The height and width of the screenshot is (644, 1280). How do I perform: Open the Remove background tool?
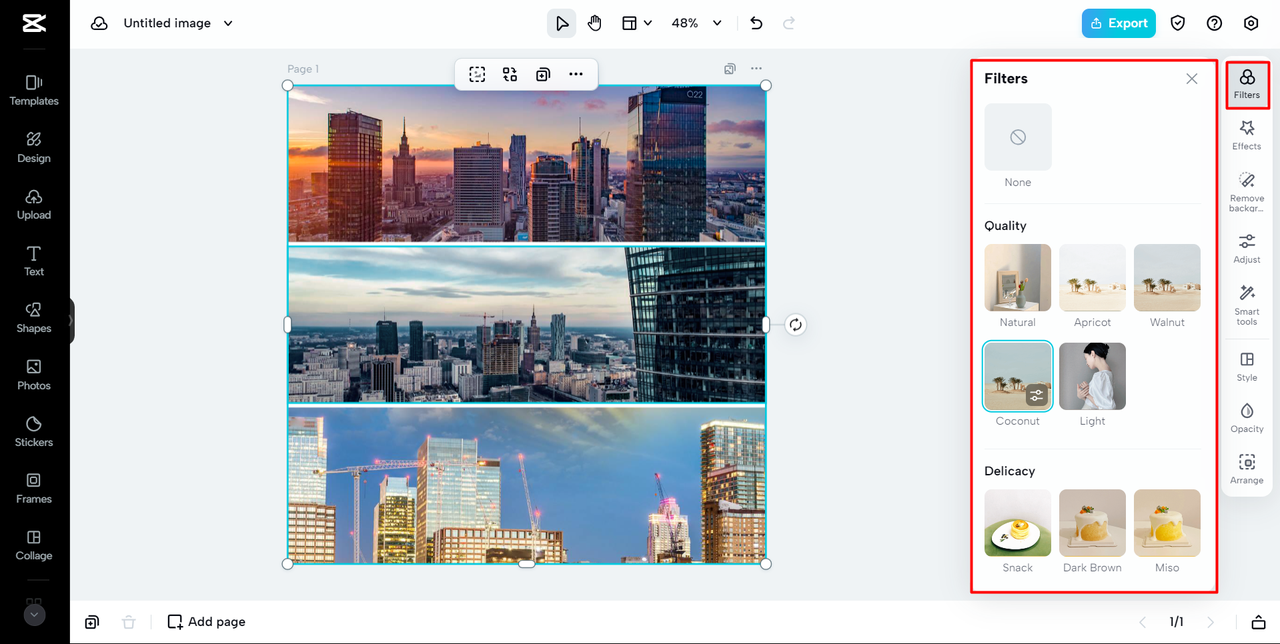1247,192
